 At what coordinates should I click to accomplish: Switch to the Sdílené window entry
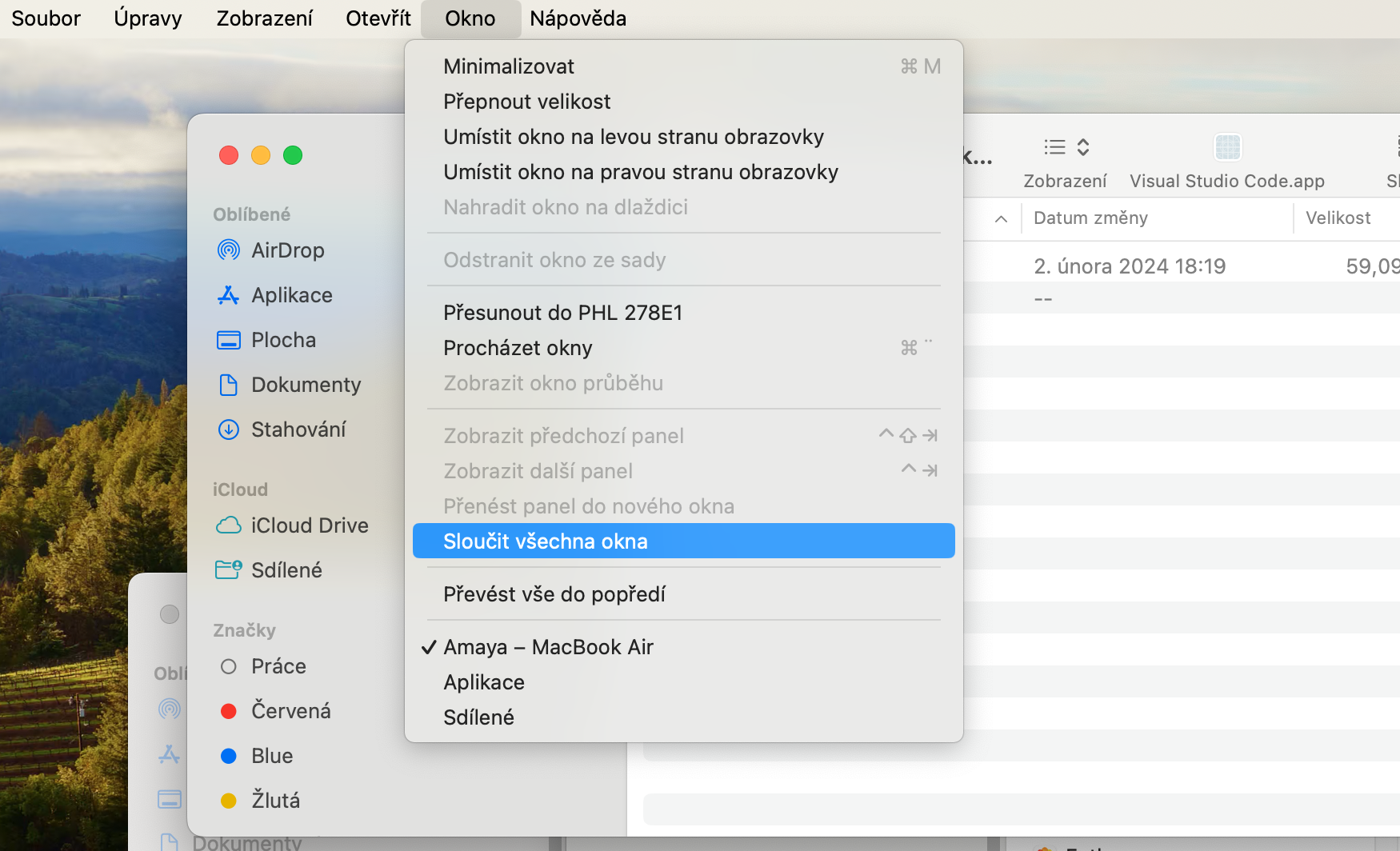(684, 717)
